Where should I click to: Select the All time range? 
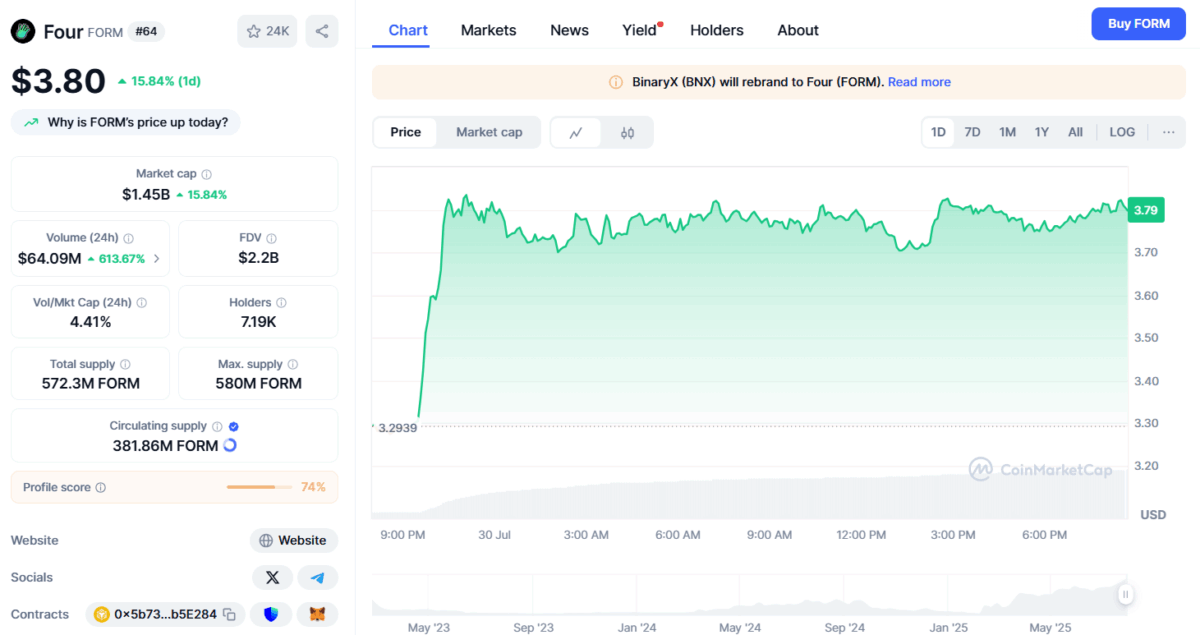[1075, 132]
